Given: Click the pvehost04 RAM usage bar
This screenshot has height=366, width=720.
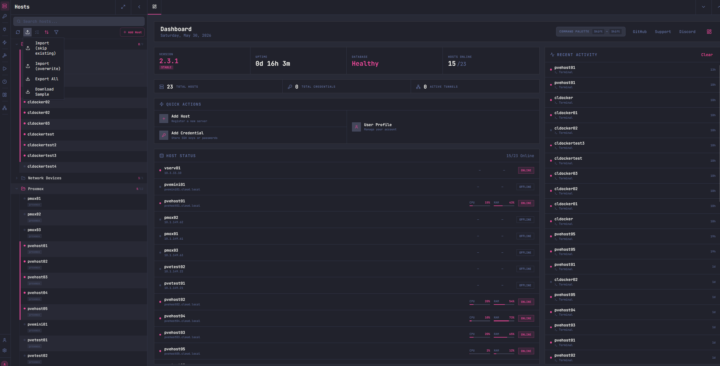Looking at the screenshot, I should (x=504, y=321).
